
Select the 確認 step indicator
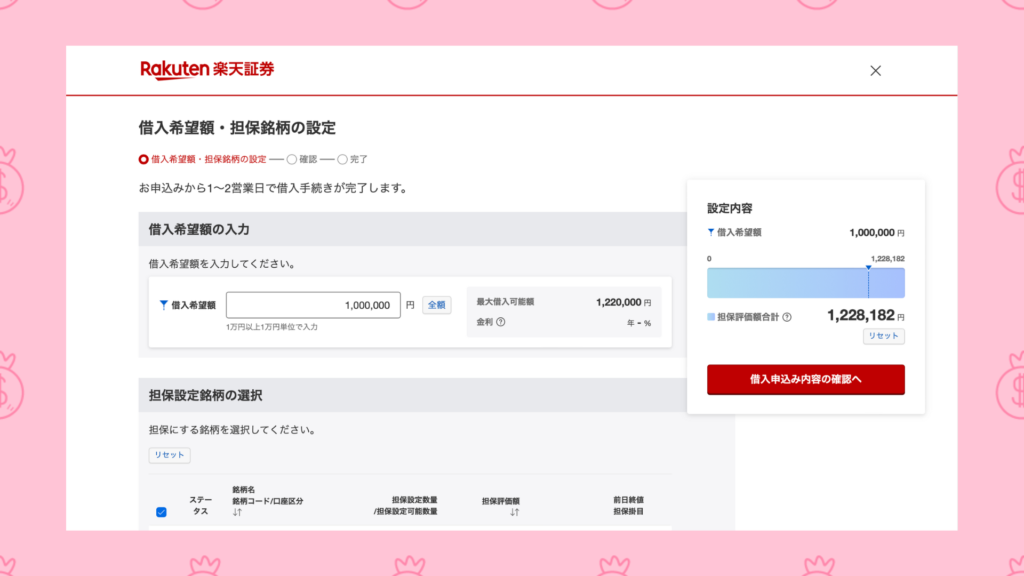(292, 159)
